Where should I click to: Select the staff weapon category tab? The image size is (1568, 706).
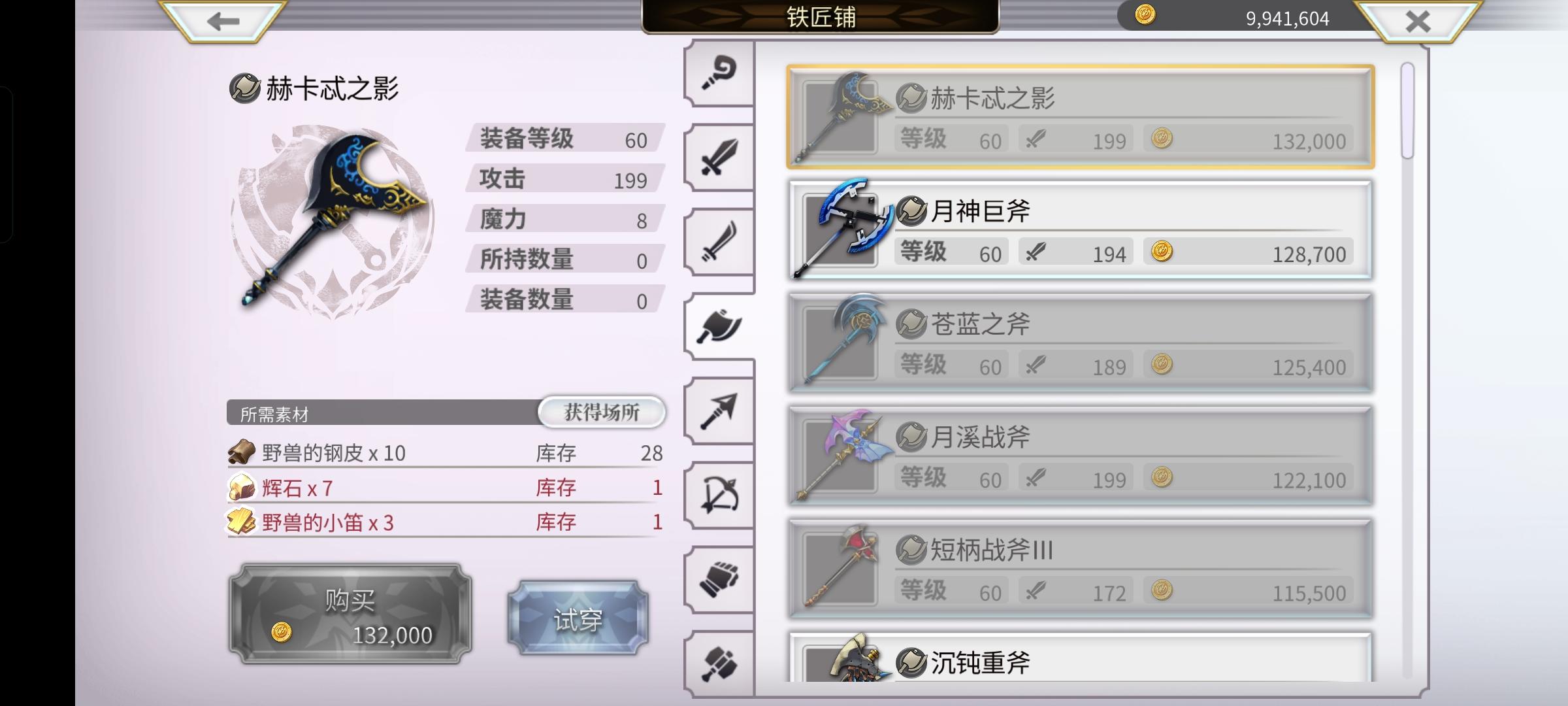pyautogui.click(x=719, y=73)
